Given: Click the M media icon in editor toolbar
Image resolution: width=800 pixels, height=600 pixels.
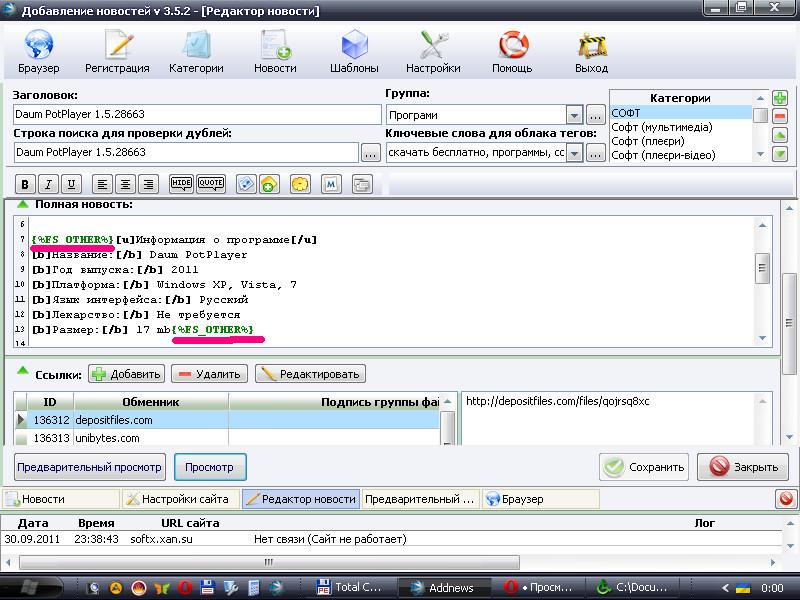Looking at the screenshot, I should [x=331, y=184].
